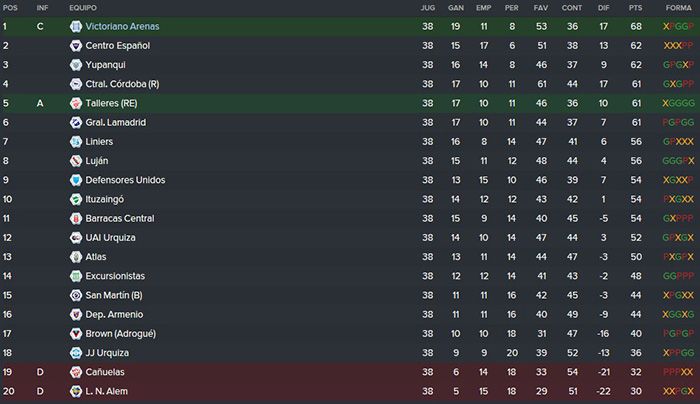Sort table by POS column header
This screenshot has width=700, height=404.
(x=10, y=8)
